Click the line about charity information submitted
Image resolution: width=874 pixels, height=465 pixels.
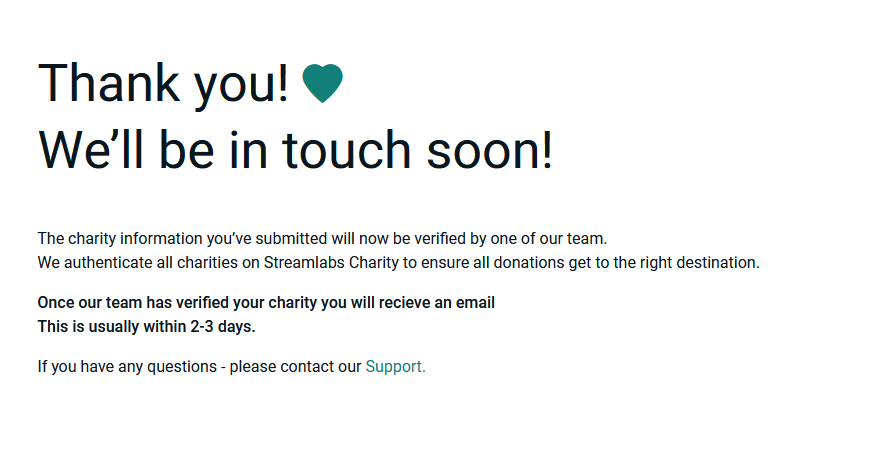tap(322, 239)
